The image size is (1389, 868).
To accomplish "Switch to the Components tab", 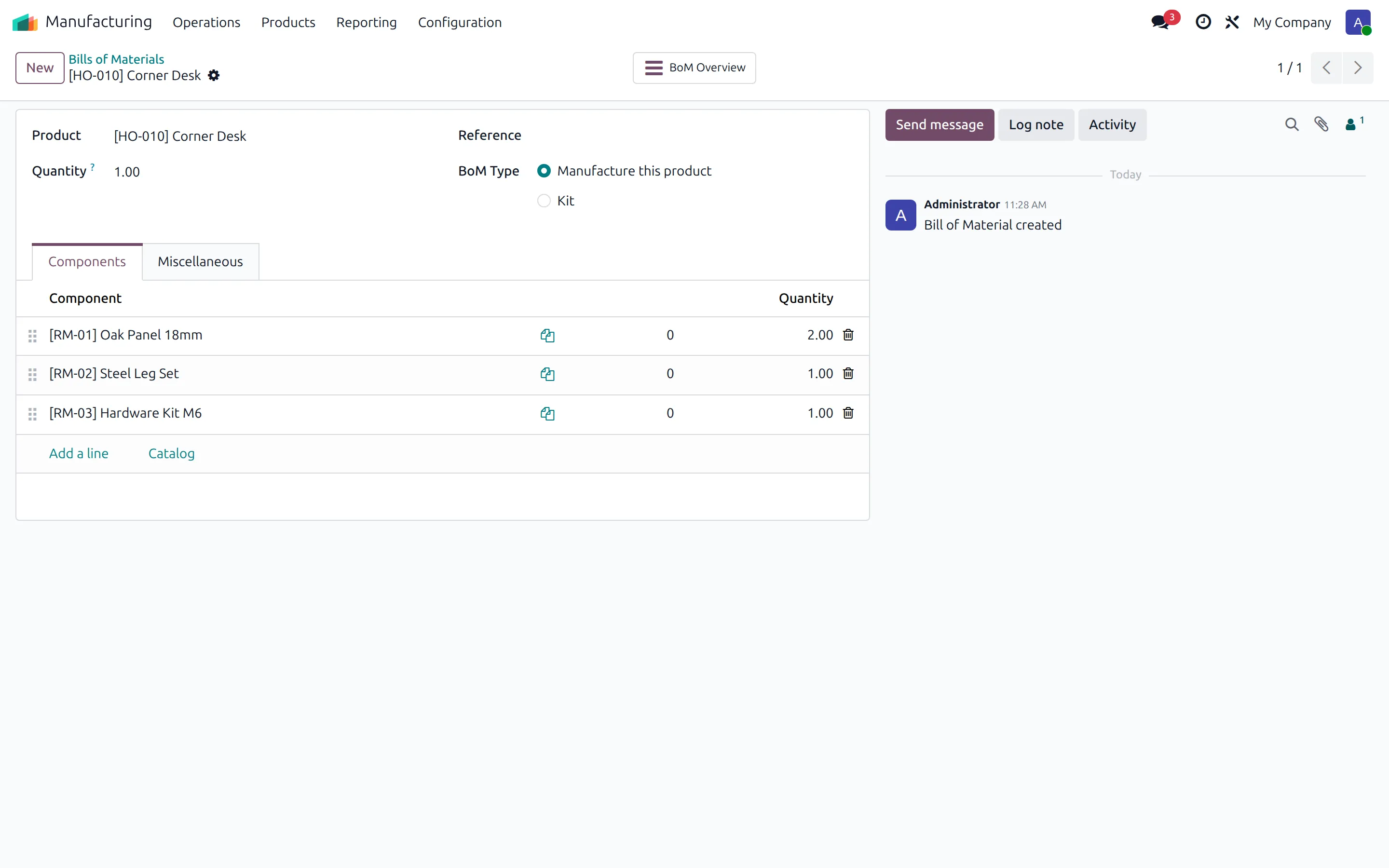I will pos(87,262).
